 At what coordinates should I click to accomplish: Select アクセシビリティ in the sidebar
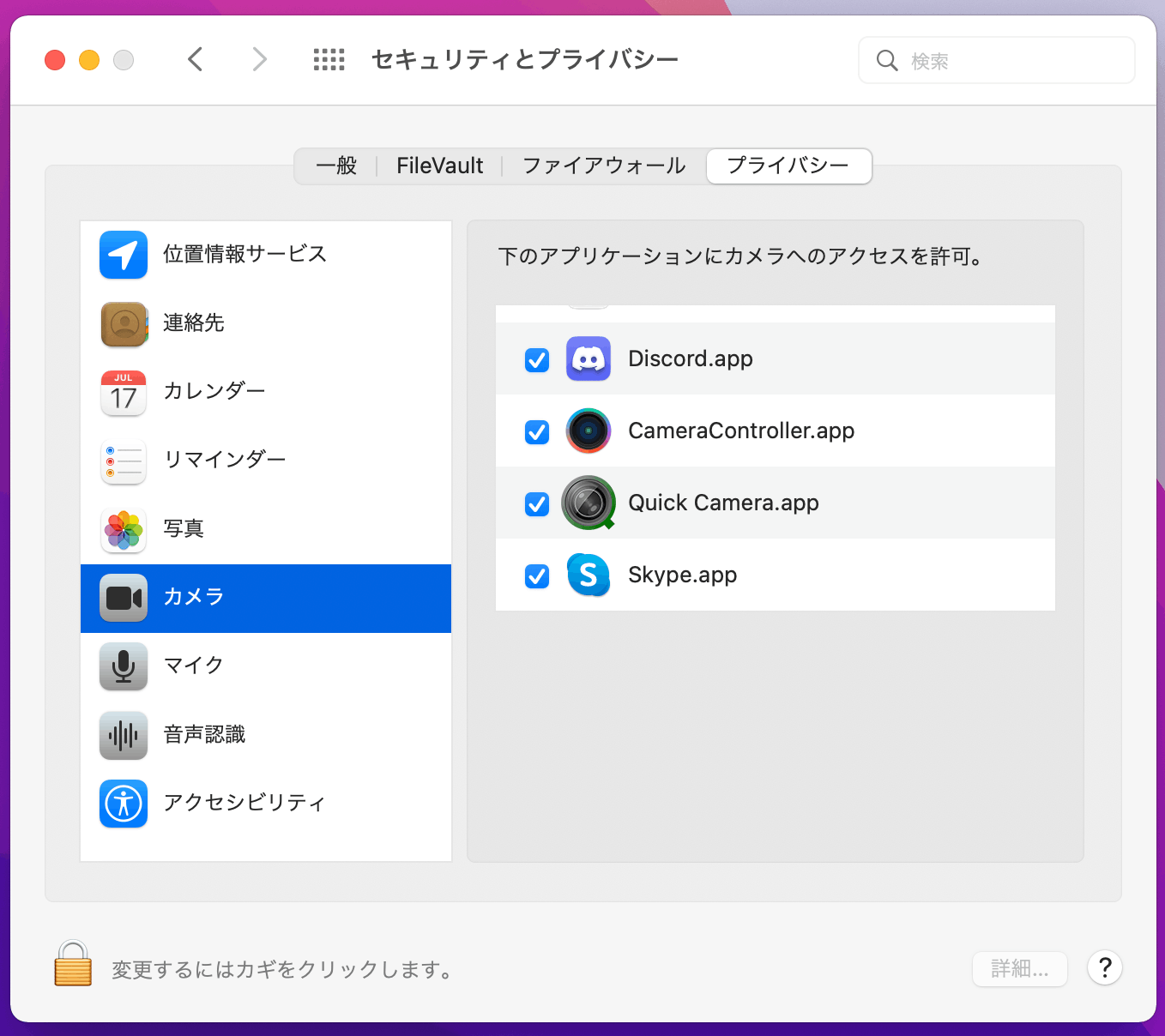[x=266, y=804]
